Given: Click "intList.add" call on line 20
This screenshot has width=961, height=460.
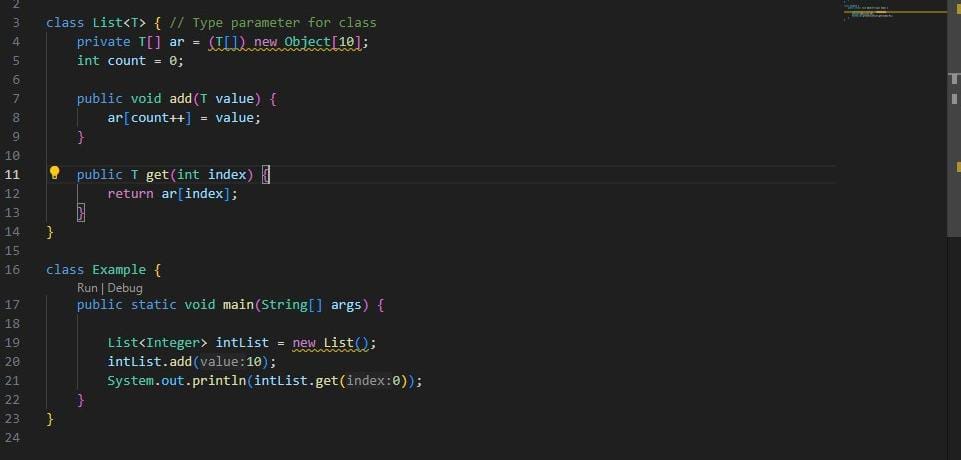Looking at the screenshot, I should tap(150, 361).
